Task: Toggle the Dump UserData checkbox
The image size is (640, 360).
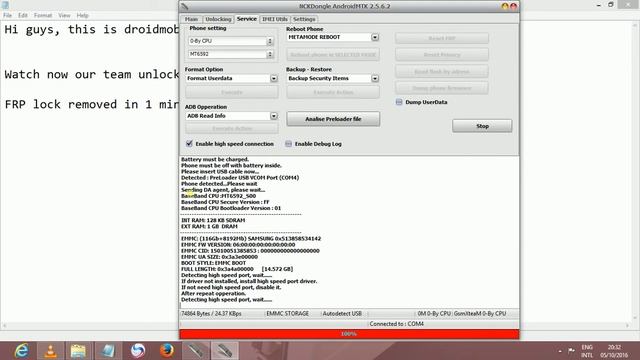Action: (x=399, y=102)
